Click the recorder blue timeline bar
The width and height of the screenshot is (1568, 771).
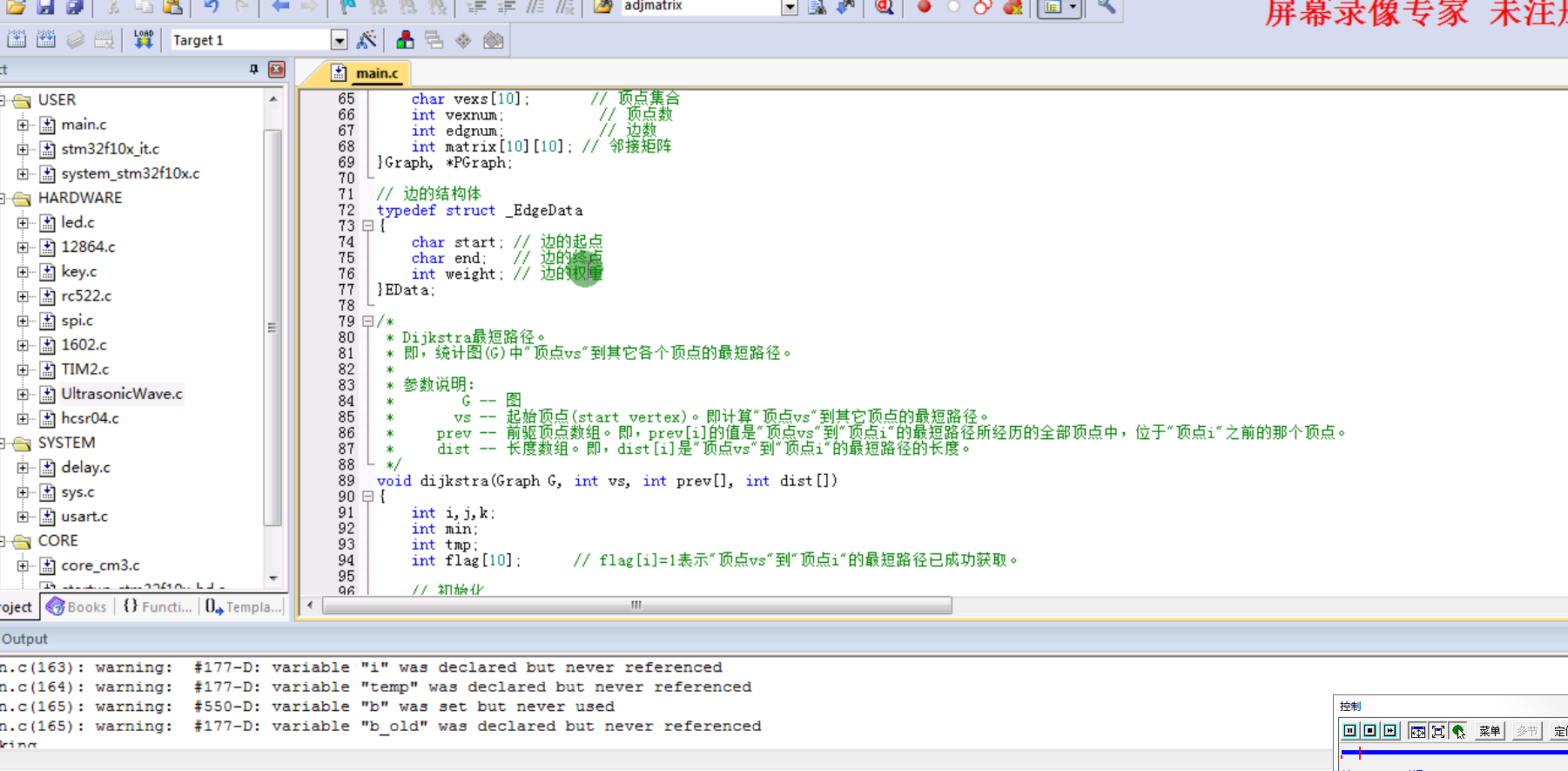[x=1454, y=752]
